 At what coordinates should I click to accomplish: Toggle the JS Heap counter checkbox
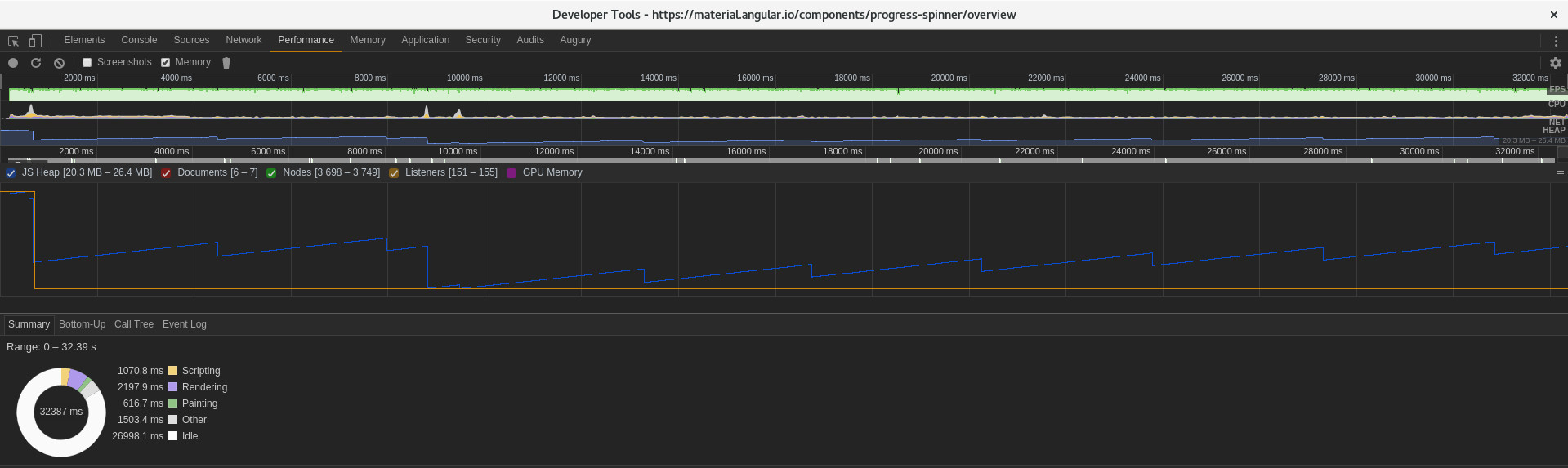pyautogui.click(x=11, y=173)
